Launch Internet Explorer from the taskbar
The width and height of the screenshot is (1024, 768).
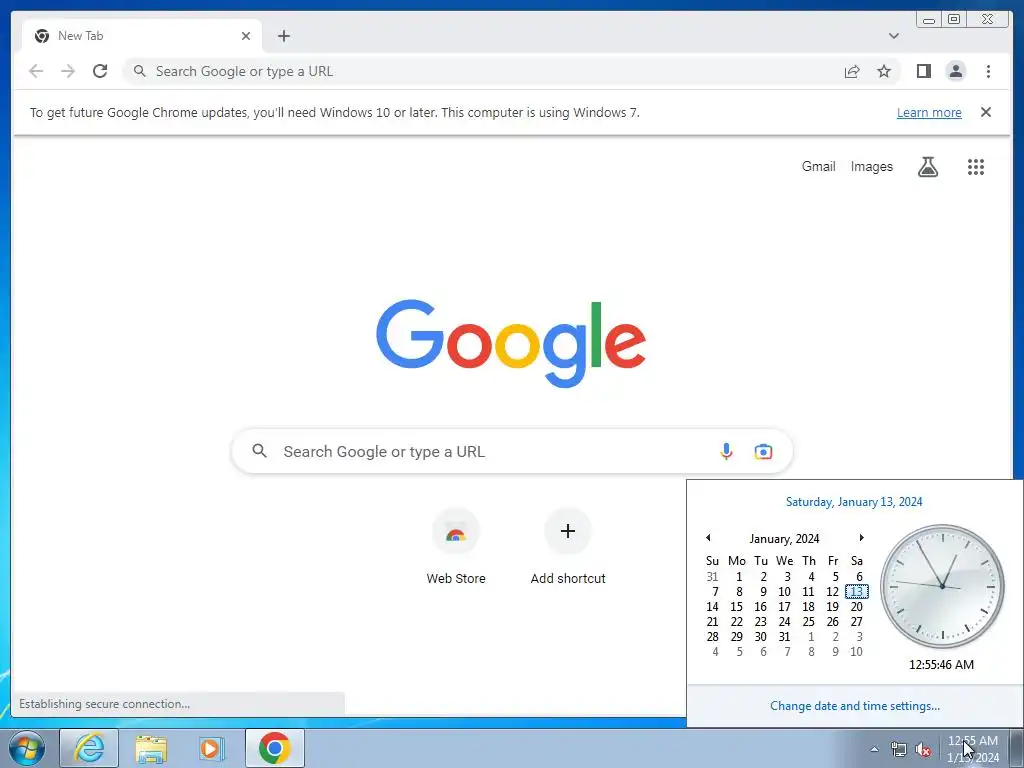[x=89, y=748]
